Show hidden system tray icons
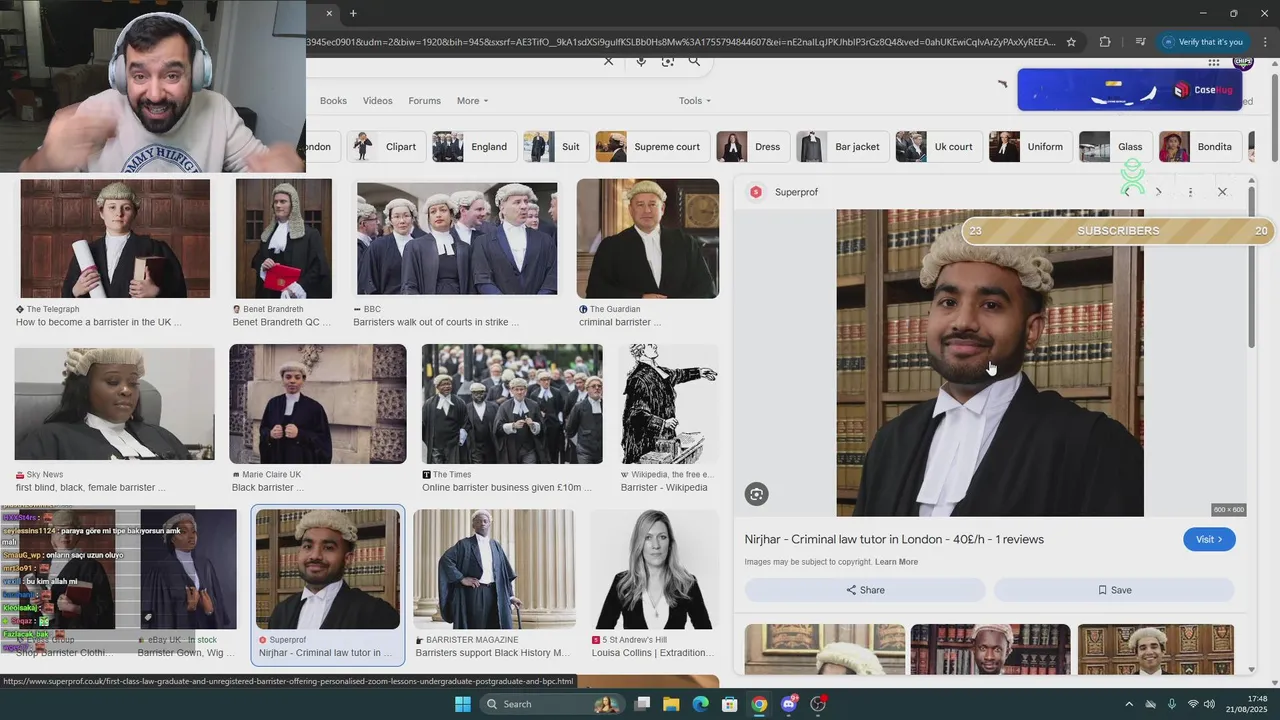Image resolution: width=1280 pixels, height=720 pixels. 1129,704
